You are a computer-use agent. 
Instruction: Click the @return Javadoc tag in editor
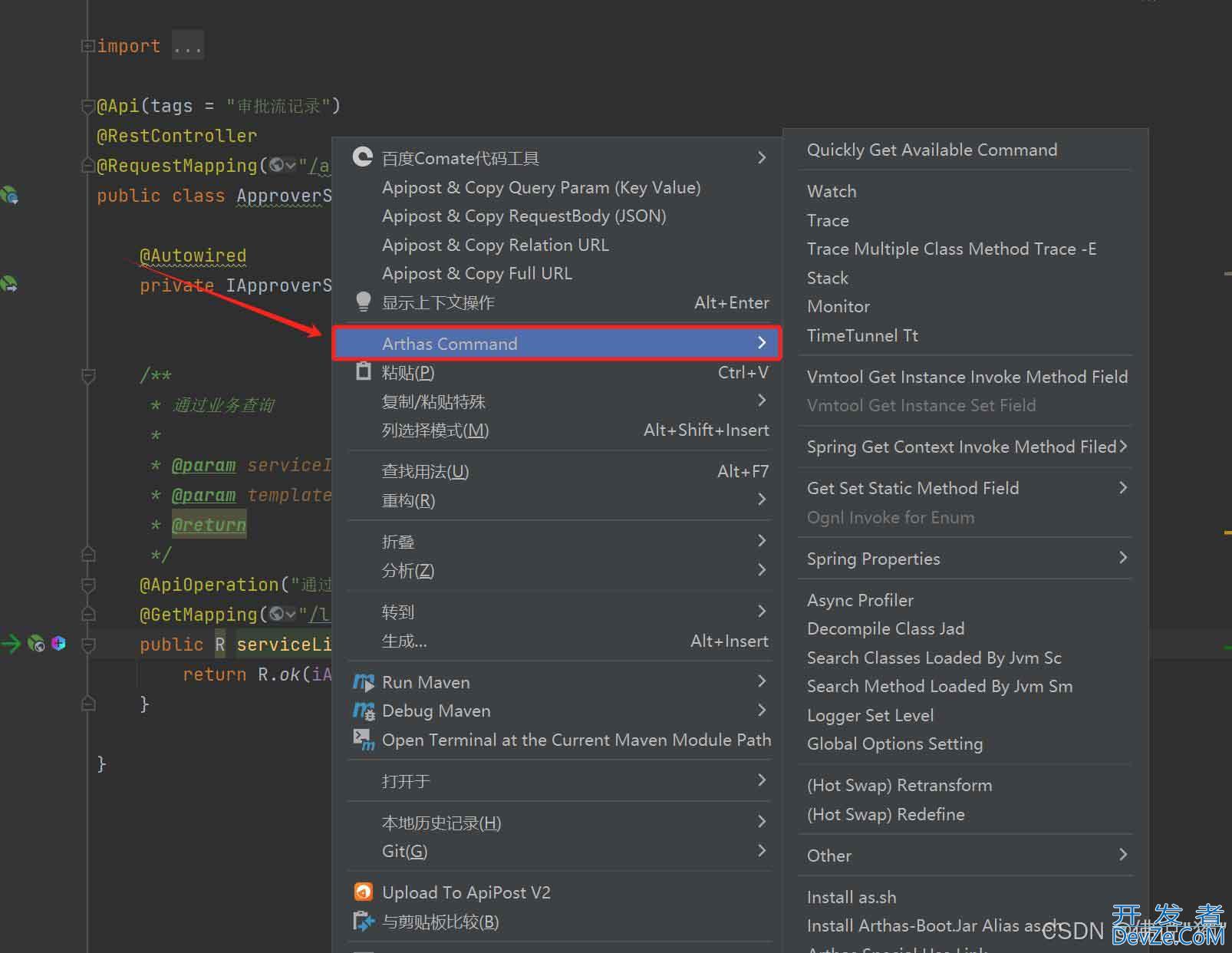(x=209, y=525)
